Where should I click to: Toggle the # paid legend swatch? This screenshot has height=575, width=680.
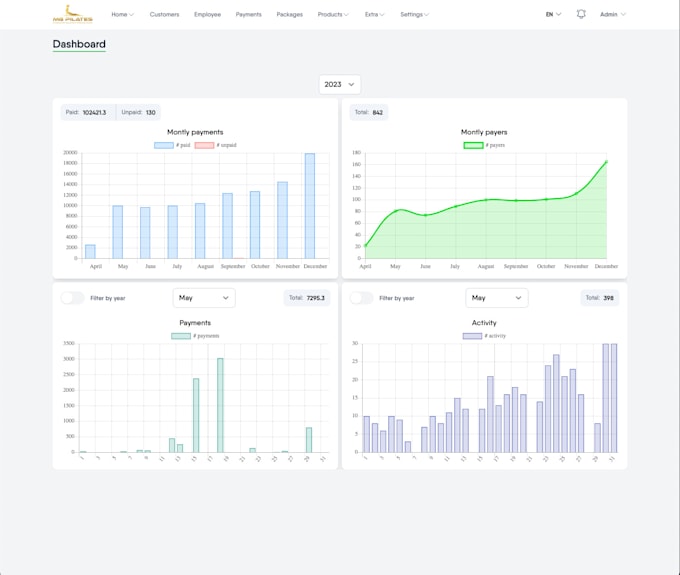click(163, 145)
